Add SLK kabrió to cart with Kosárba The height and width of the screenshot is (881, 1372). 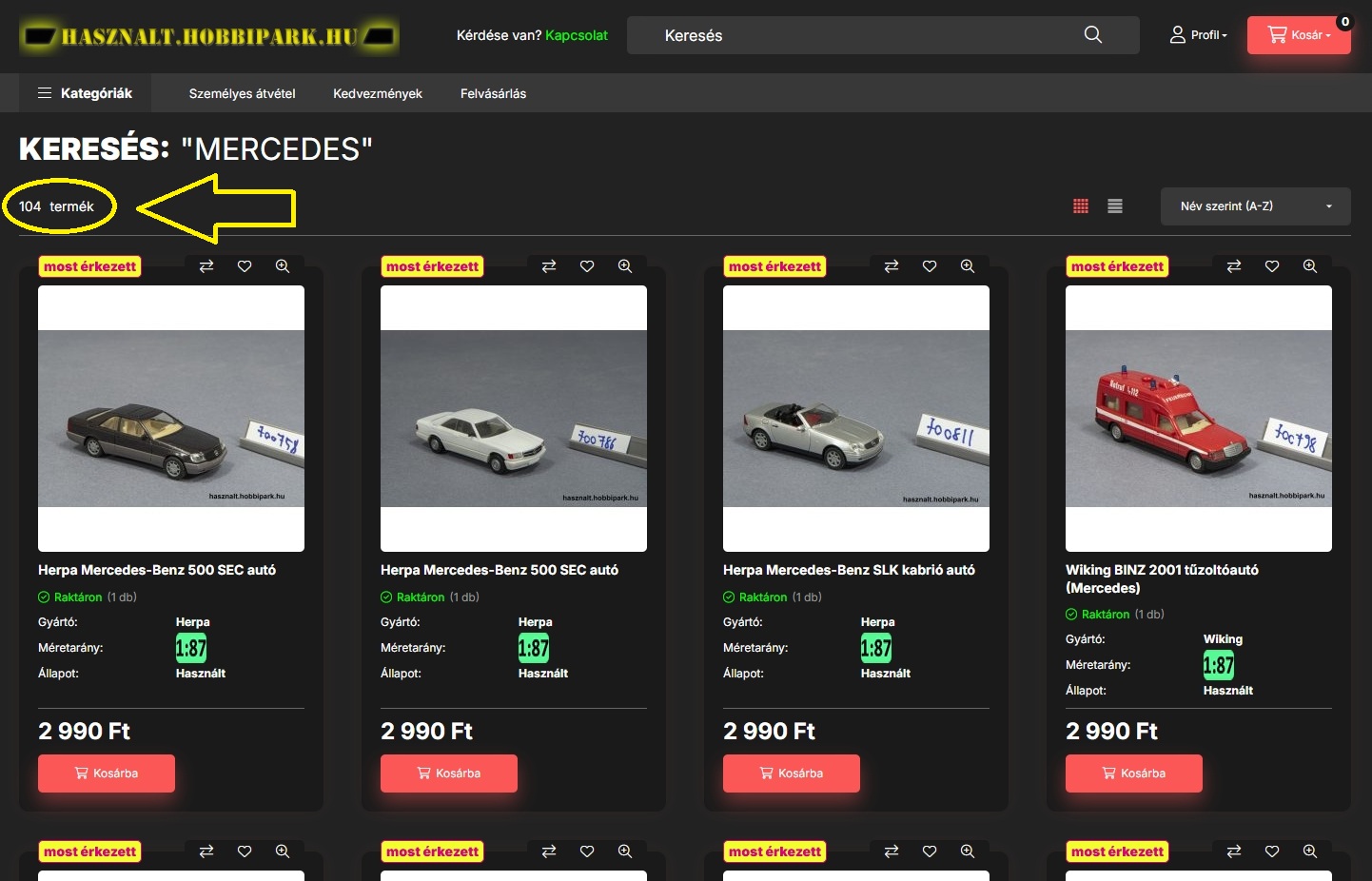[x=792, y=773]
